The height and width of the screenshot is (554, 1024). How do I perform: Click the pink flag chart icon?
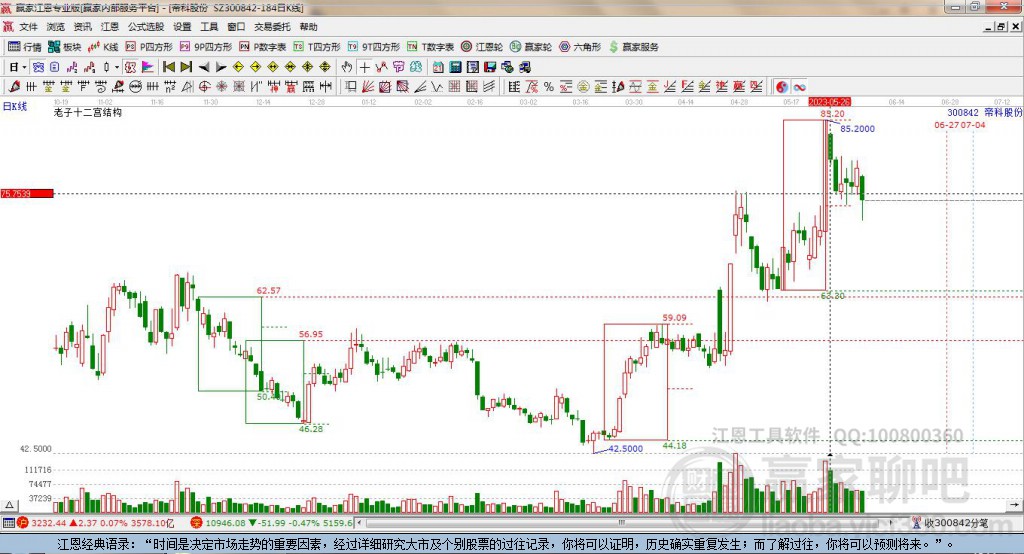148,67
